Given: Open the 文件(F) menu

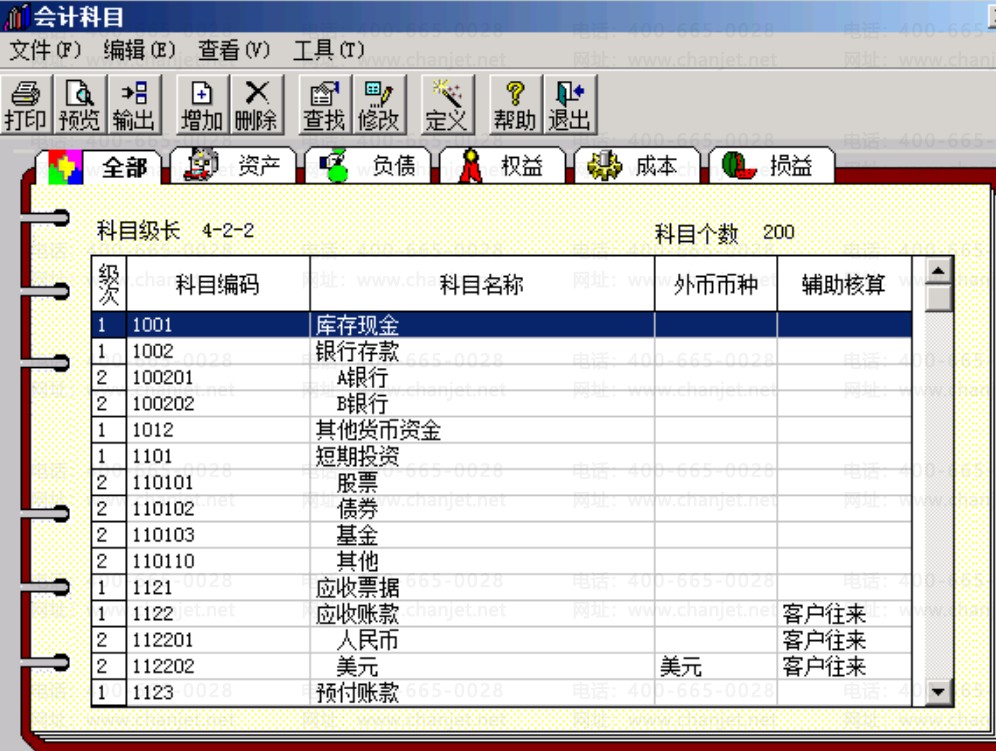Looking at the screenshot, I should pos(44,50).
